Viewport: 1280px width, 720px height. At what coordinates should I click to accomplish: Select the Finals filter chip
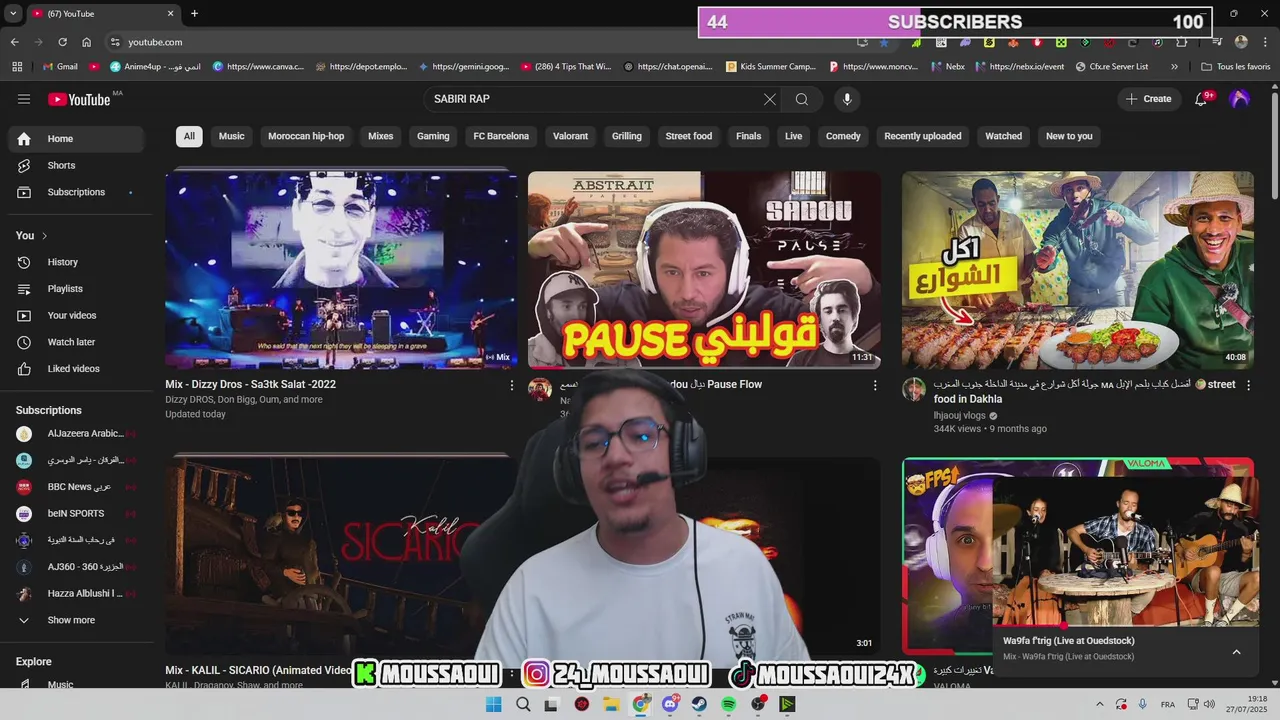tap(749, 136)
